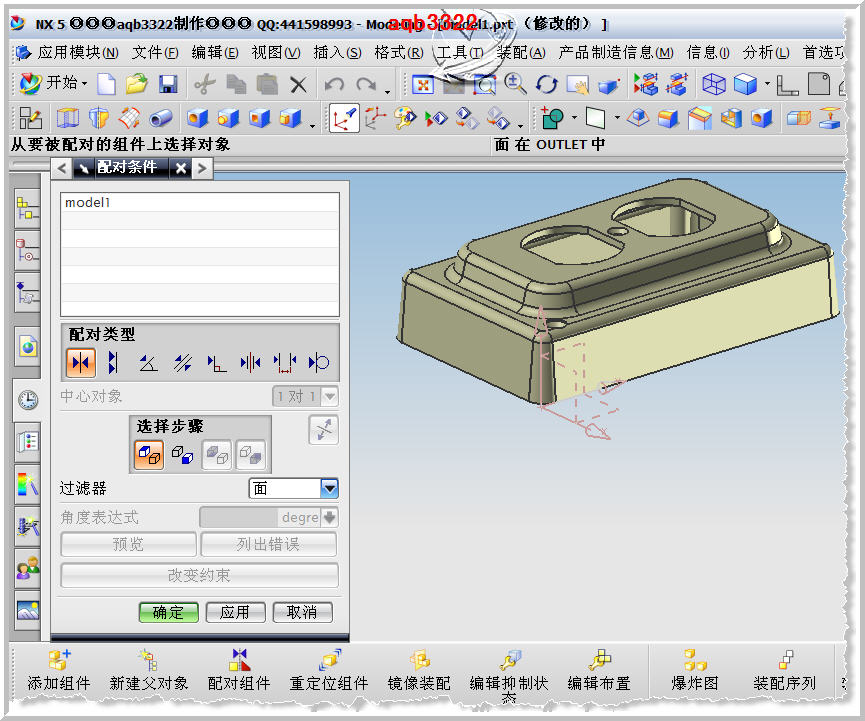865x721 pixels.
Task: Select the Pan hand icon
Action: (578, 84)
